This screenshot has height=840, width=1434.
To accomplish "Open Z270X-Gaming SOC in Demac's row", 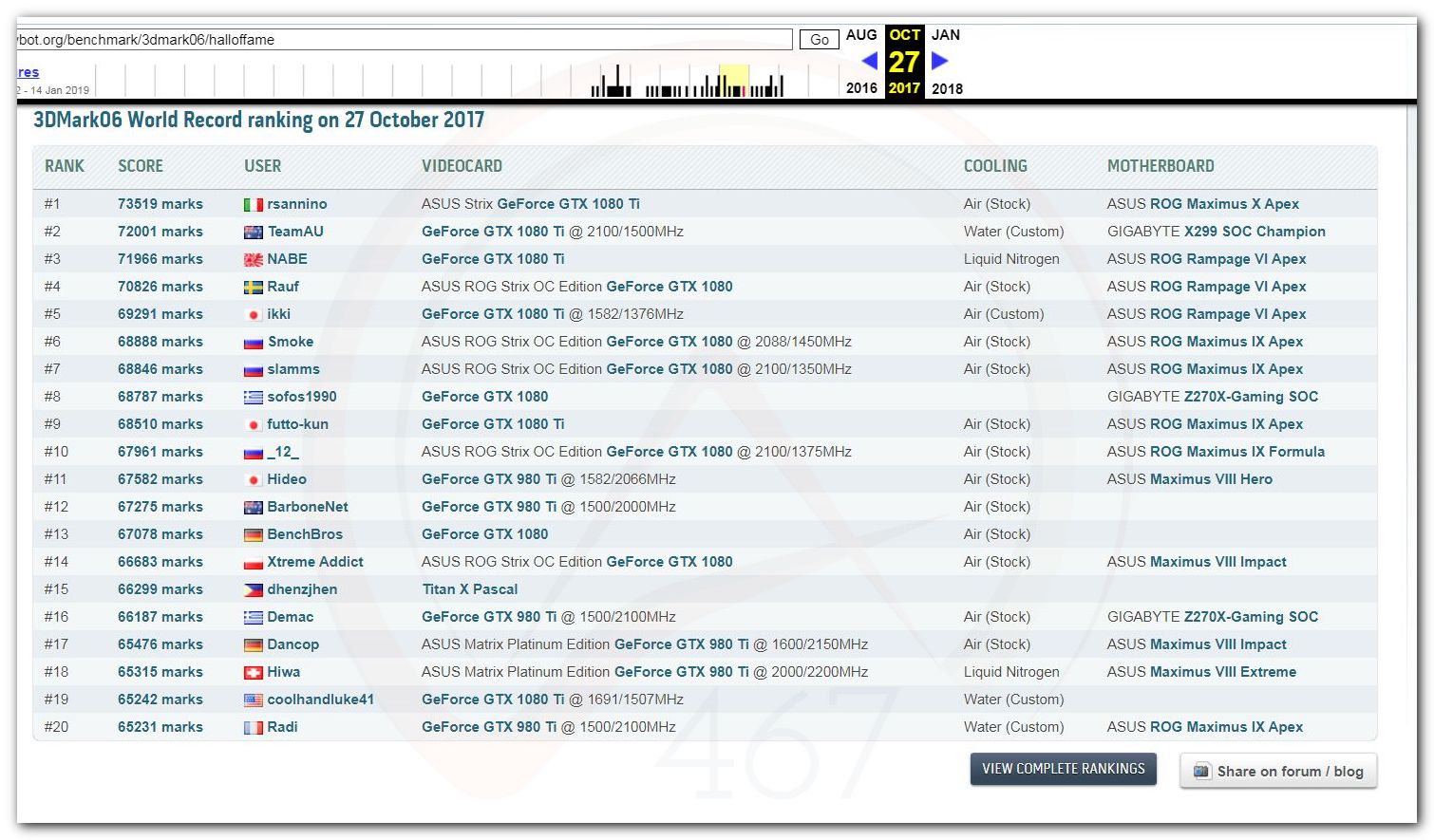I will (x=1251, y=617).
